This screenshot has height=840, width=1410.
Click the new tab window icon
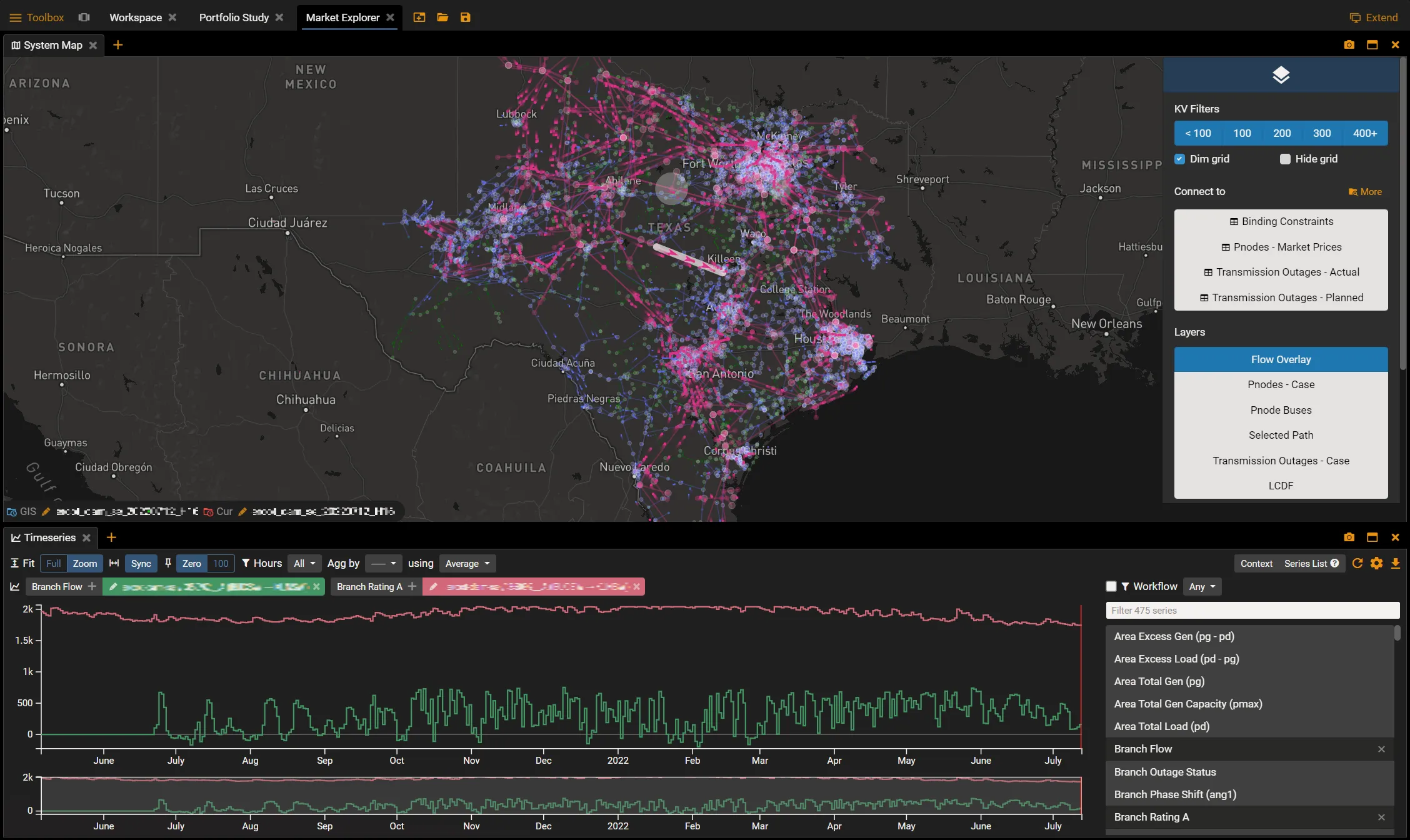pyautogui.click(x=419, y=17)
